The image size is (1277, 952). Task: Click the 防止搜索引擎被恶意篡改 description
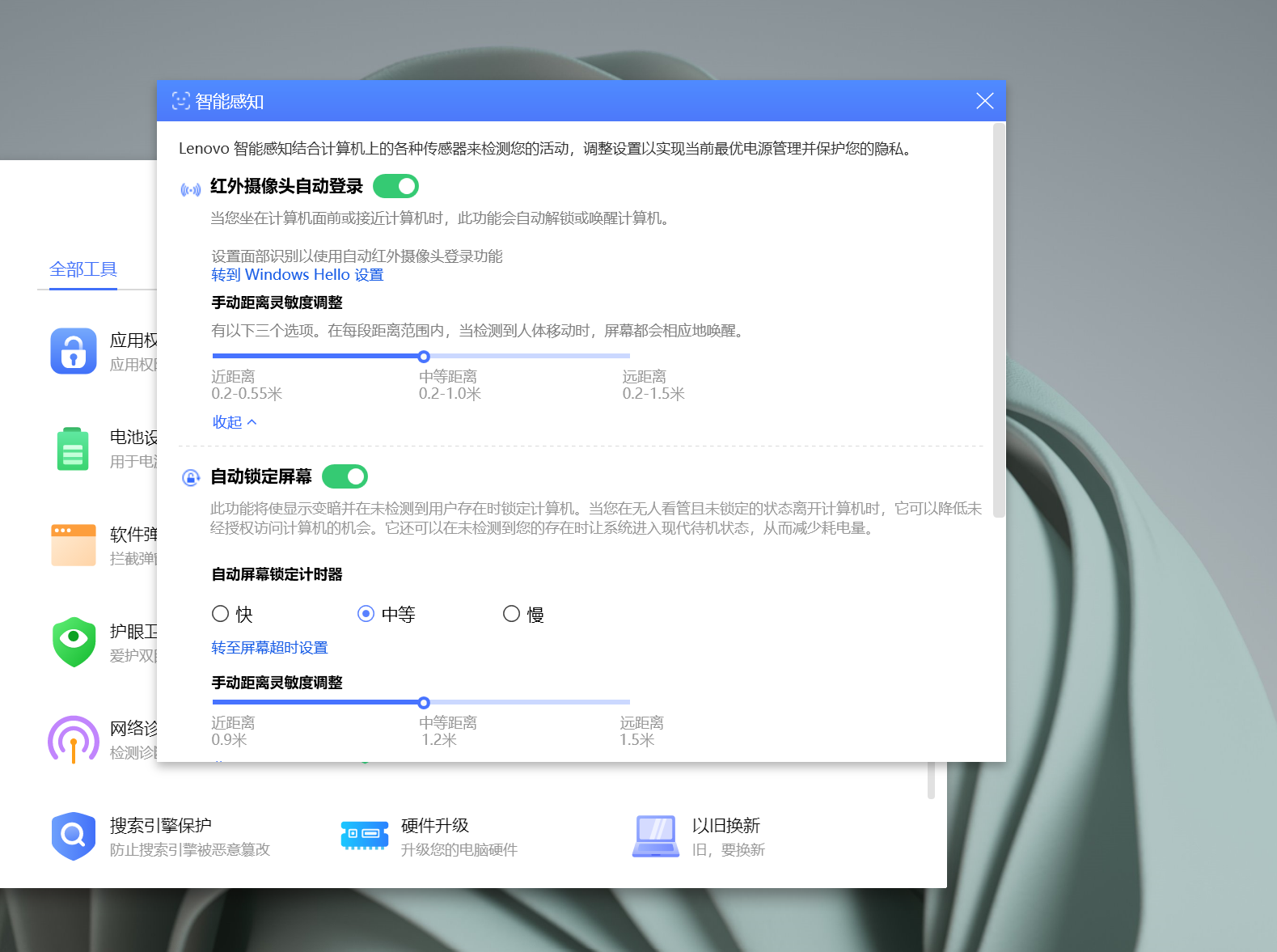pos(190,850)
